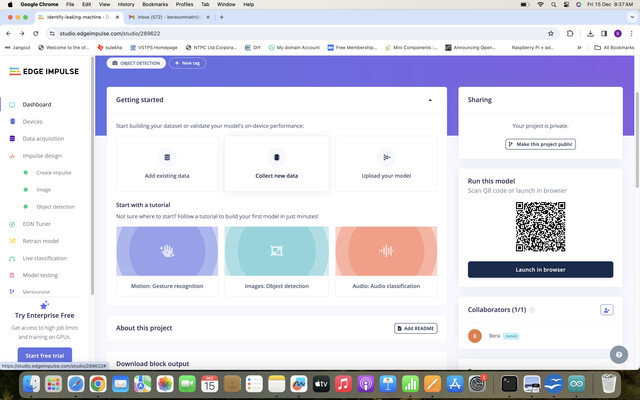This screenshot has width=640, height=400.
Task: Open the Chrome downloads icon
Action: coord(590,33)
